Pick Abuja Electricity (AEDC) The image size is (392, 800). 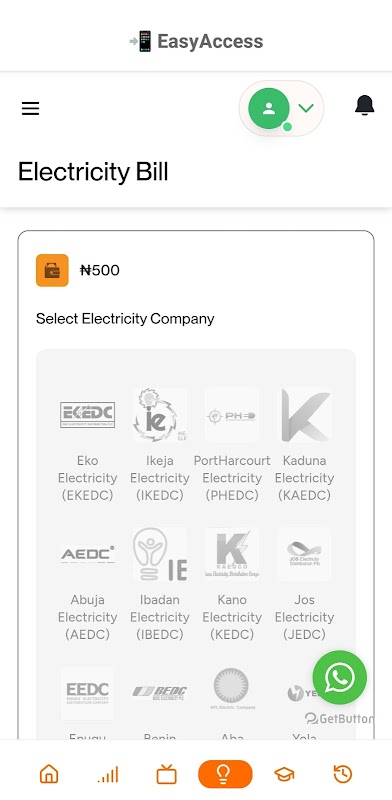87,584
